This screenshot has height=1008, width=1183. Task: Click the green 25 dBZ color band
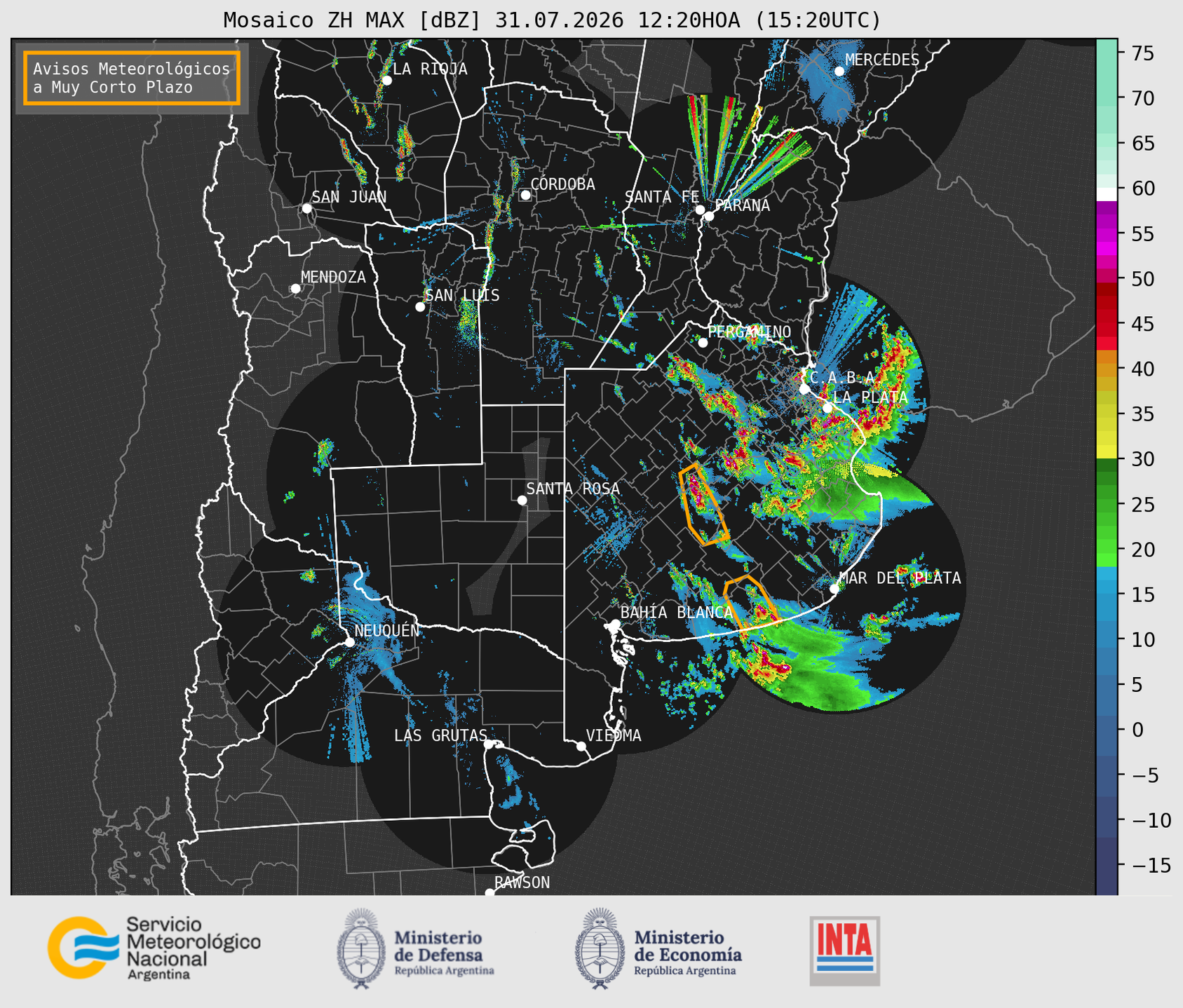(1107, 505)
